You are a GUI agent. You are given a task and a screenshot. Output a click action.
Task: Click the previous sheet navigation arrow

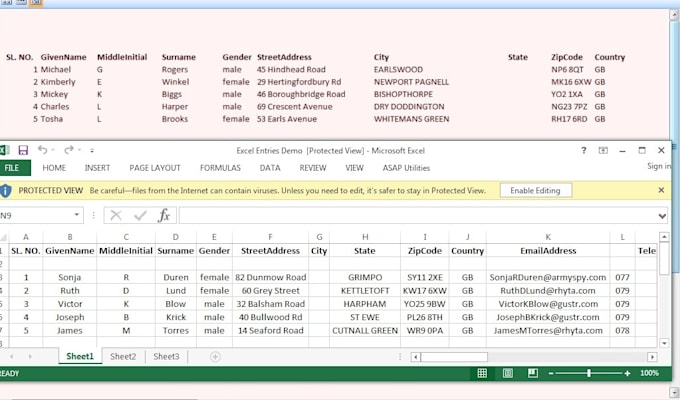pos(12,357)
